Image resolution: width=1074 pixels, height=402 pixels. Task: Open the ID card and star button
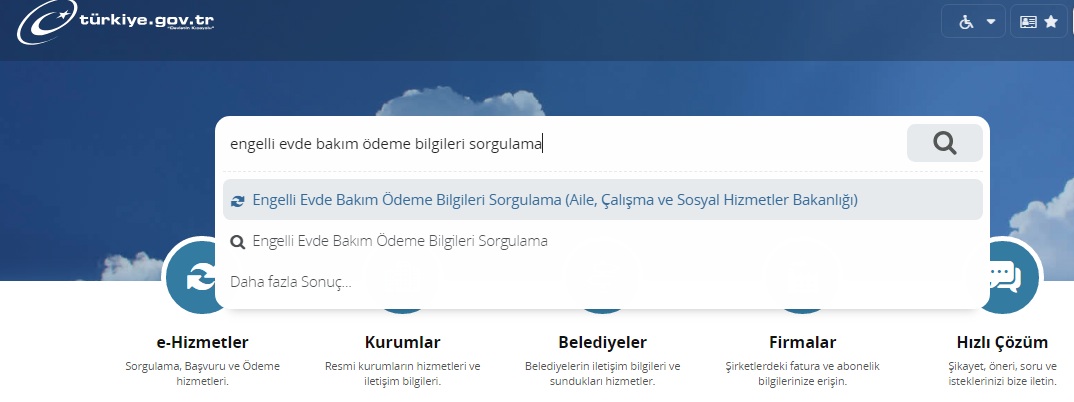pyautogui.click(x=1039, y=21)
